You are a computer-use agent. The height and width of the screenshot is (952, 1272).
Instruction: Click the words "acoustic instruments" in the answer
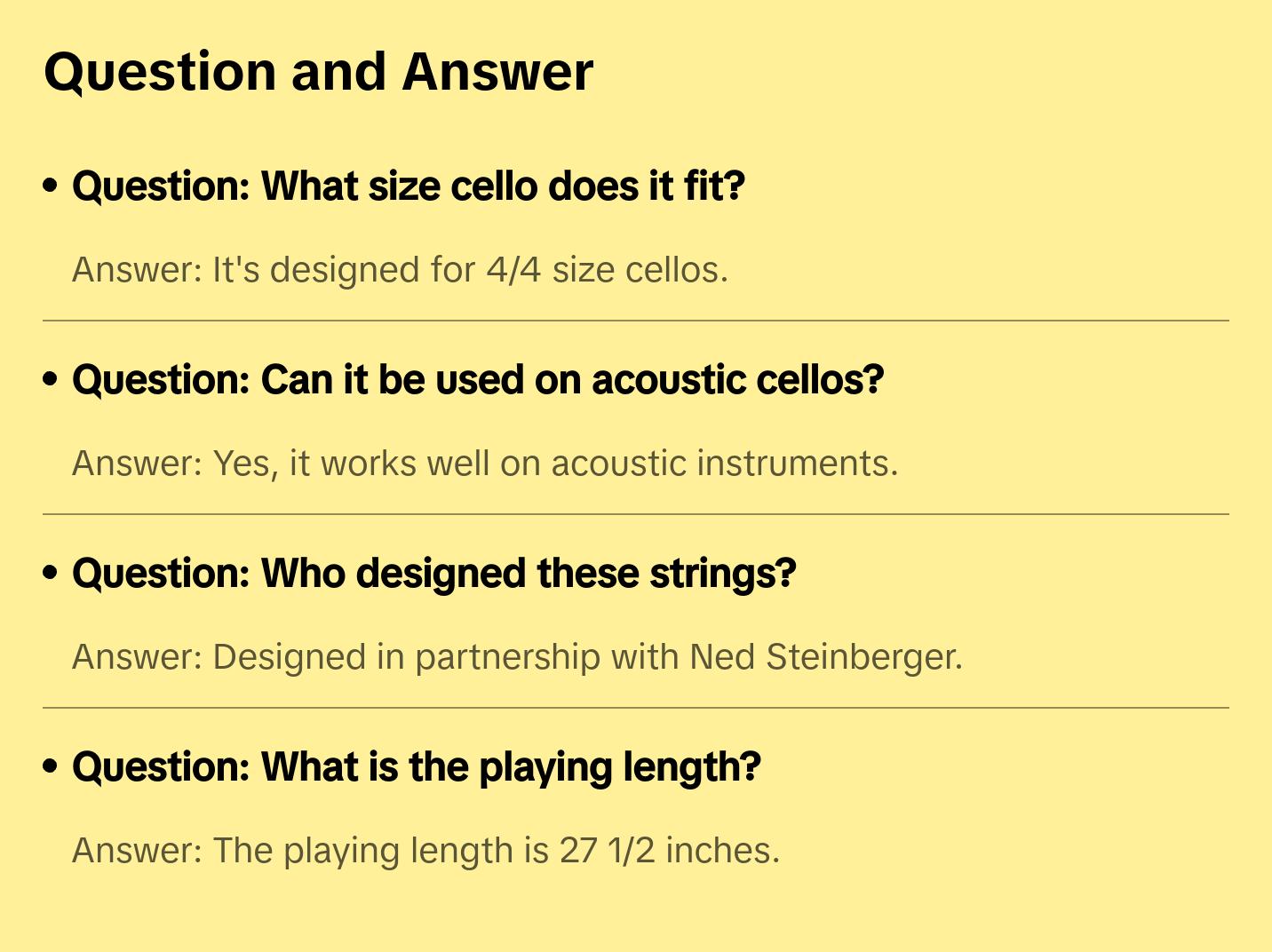[x=723, y=464]
